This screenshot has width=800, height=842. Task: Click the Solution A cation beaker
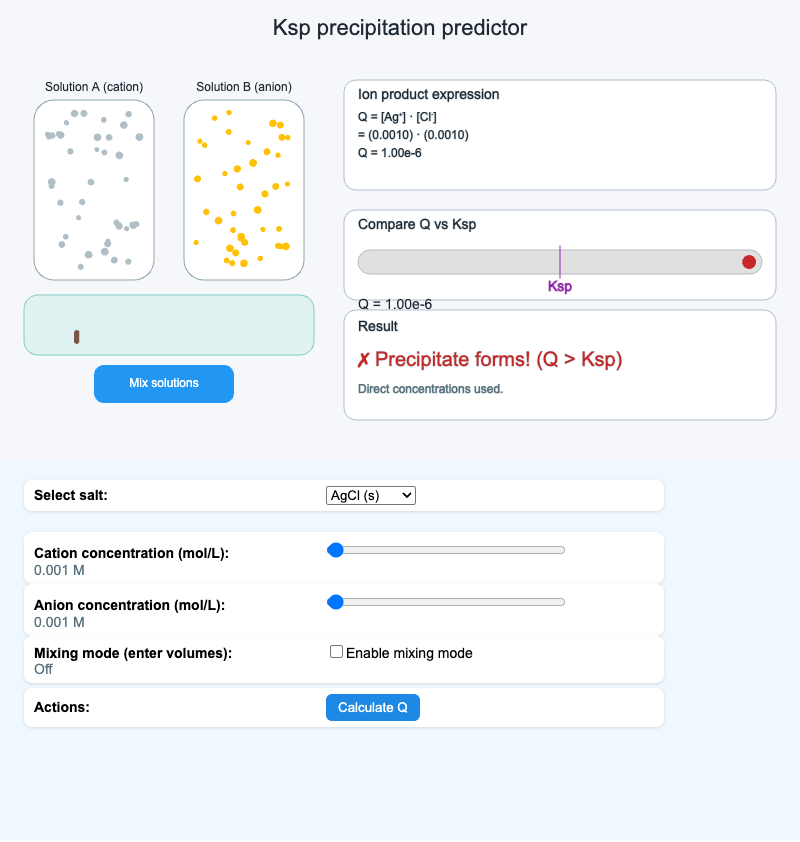pos(94,190)
